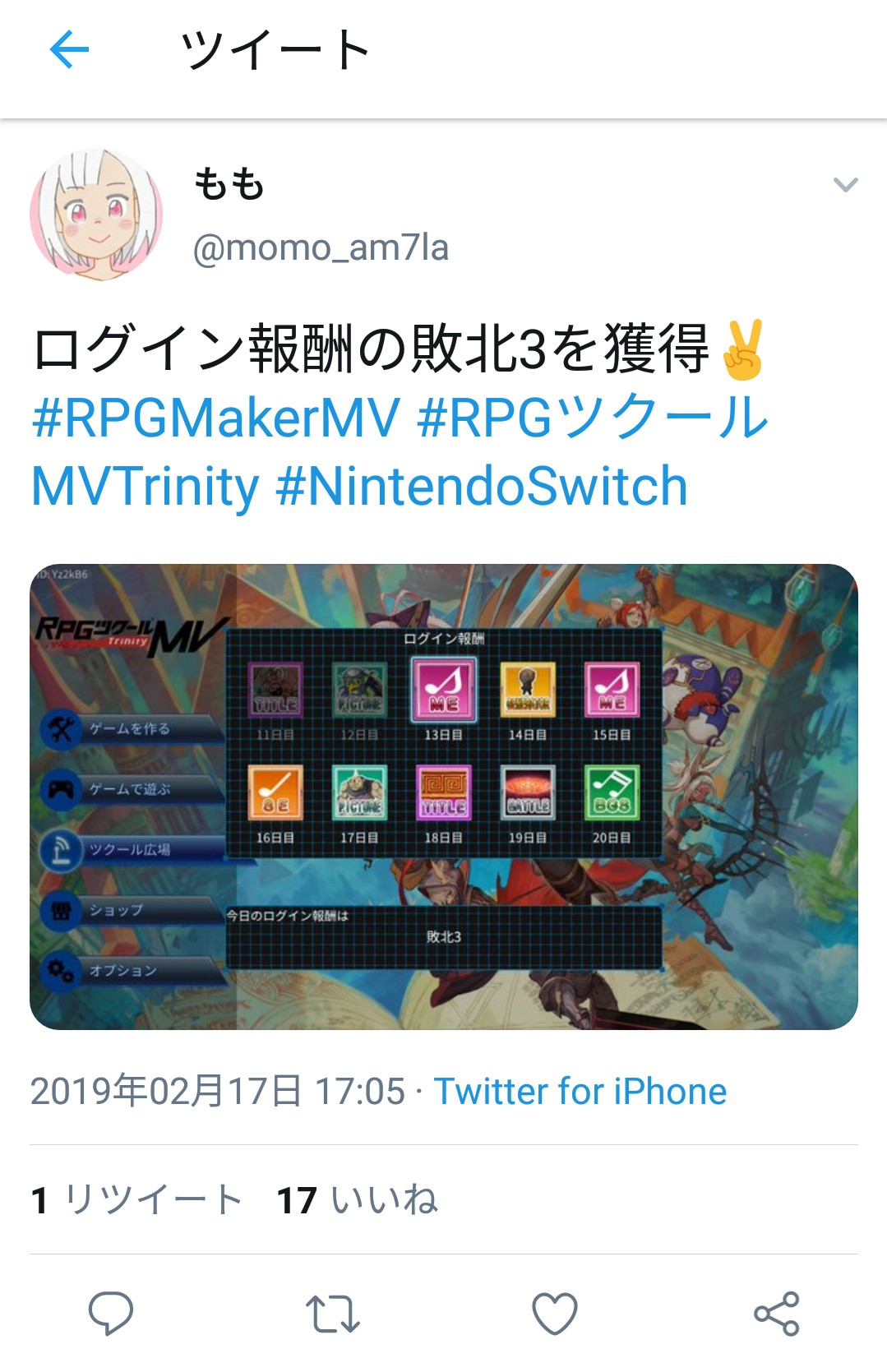887x1372 pixels.
Task: Tap the retweet arrows icon
Action: click(332, 1314)
